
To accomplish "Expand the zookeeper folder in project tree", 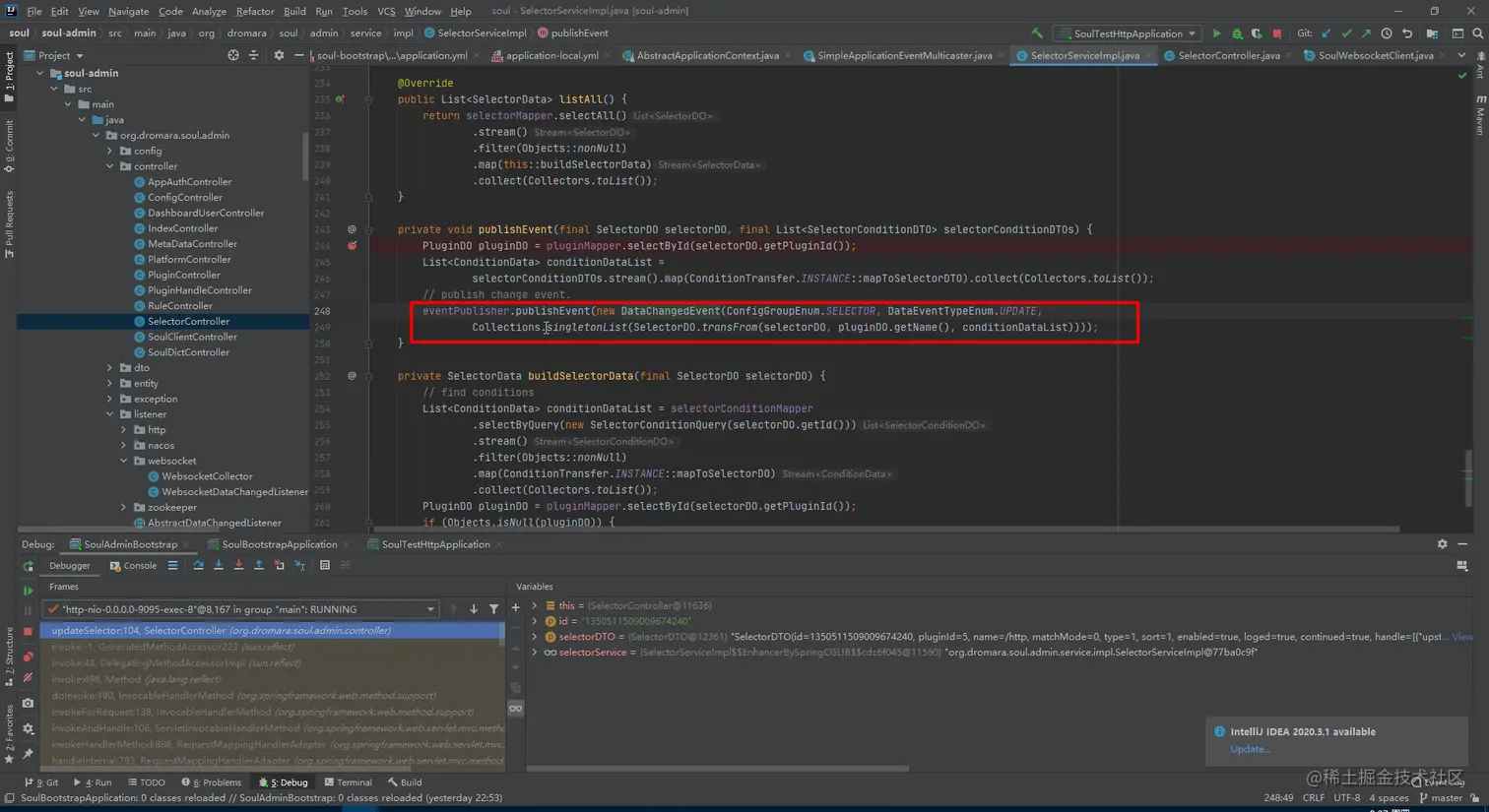I will 124,508.
